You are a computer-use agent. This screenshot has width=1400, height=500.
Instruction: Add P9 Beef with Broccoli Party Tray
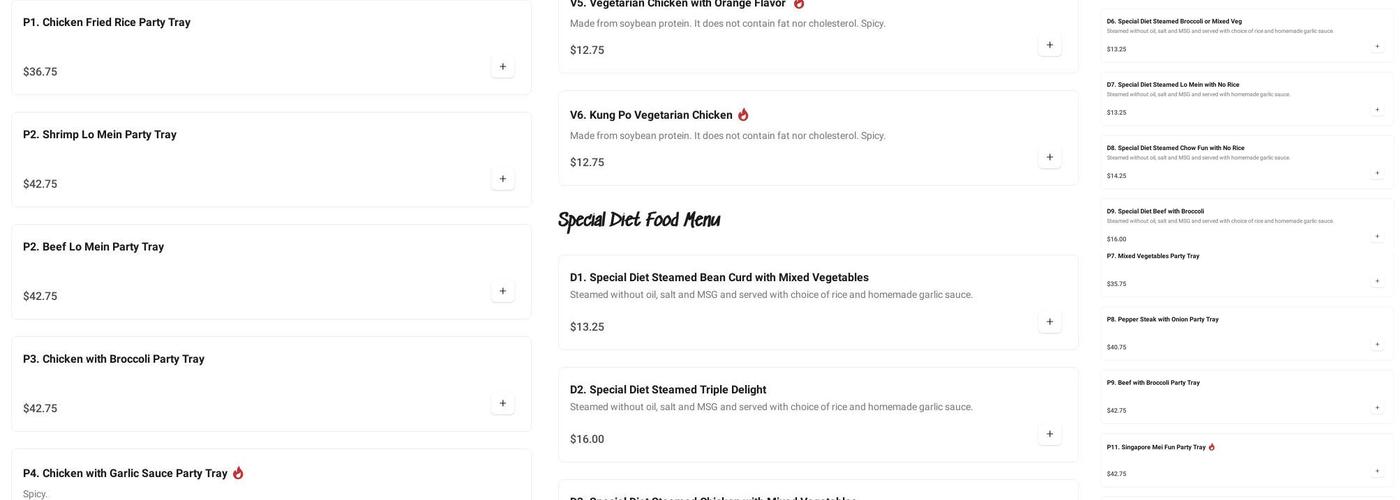click(x=1377, y=407)
